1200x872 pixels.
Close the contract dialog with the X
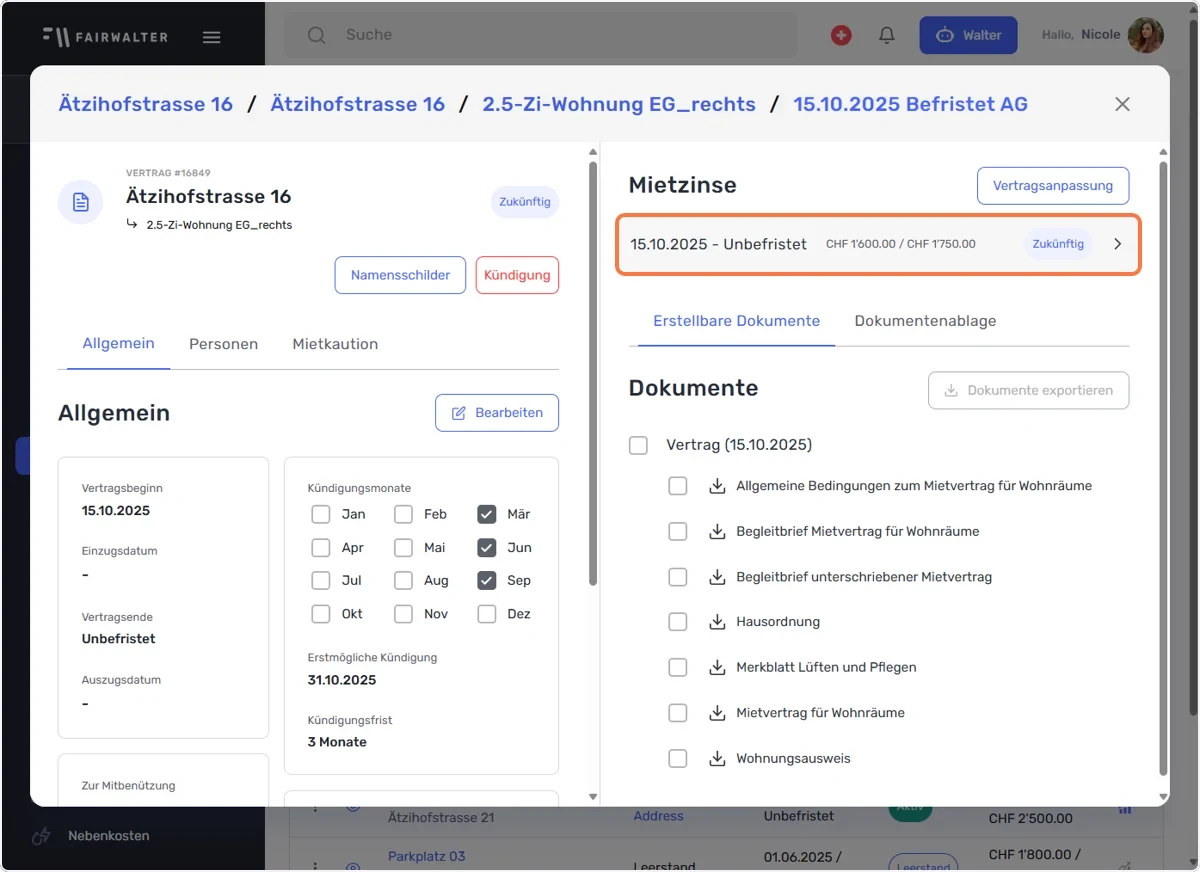(1123, 104)
